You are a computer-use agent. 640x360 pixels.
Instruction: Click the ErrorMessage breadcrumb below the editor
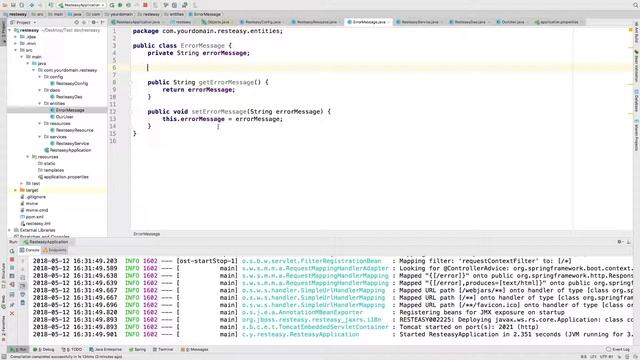point(147,234)
